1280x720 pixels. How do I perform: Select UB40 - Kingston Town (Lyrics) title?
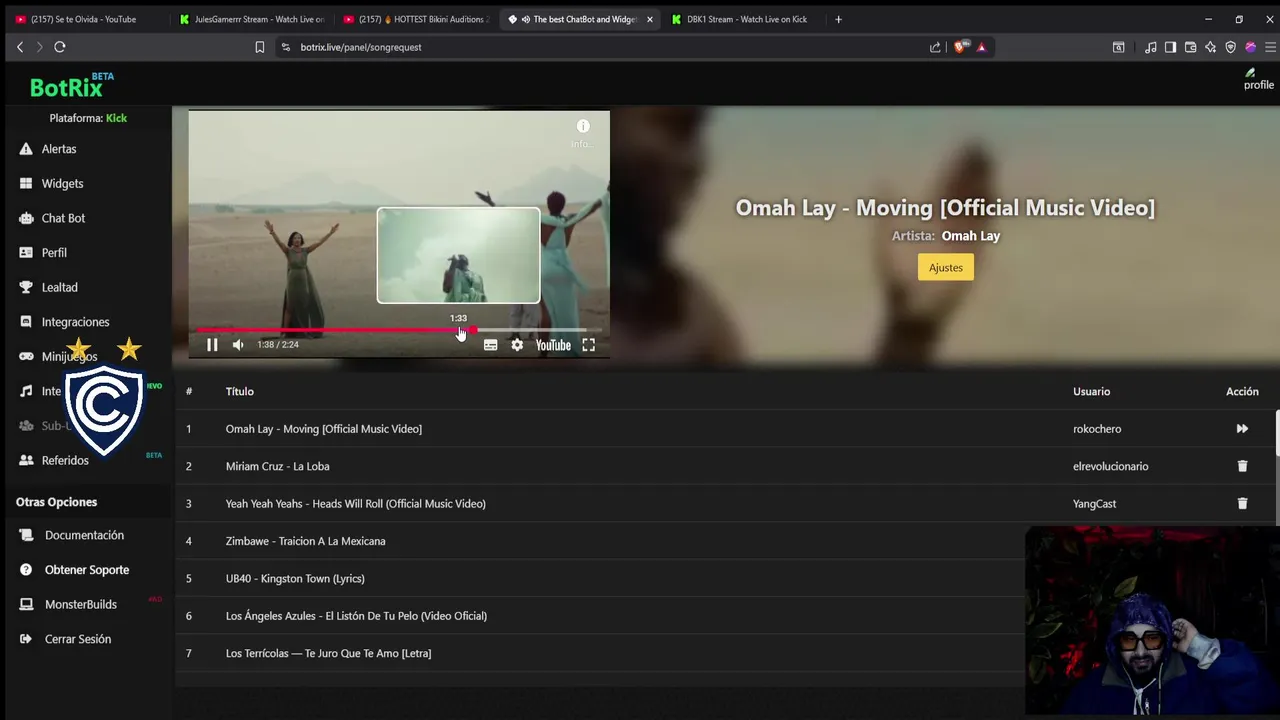[x=295, y=579]
